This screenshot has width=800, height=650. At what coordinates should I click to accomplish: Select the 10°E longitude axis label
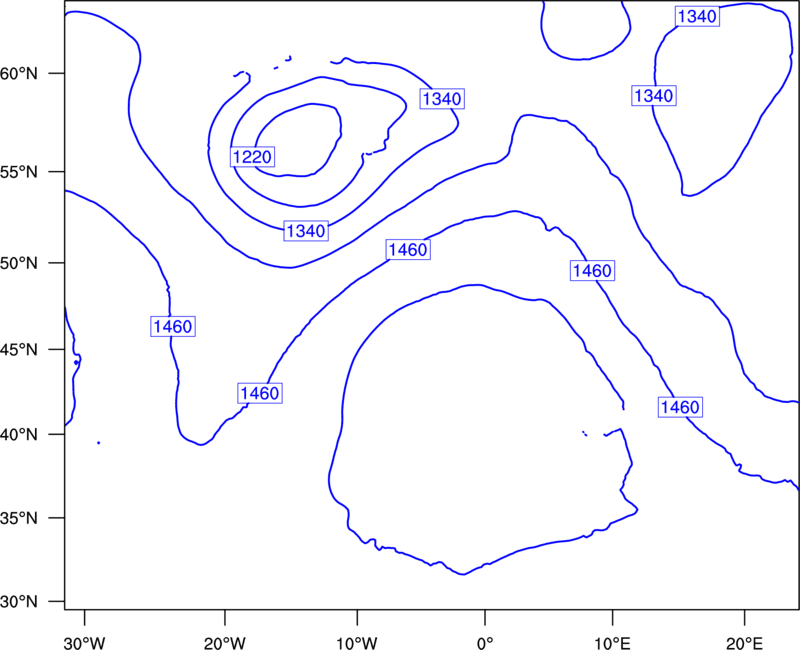[612, 643]
